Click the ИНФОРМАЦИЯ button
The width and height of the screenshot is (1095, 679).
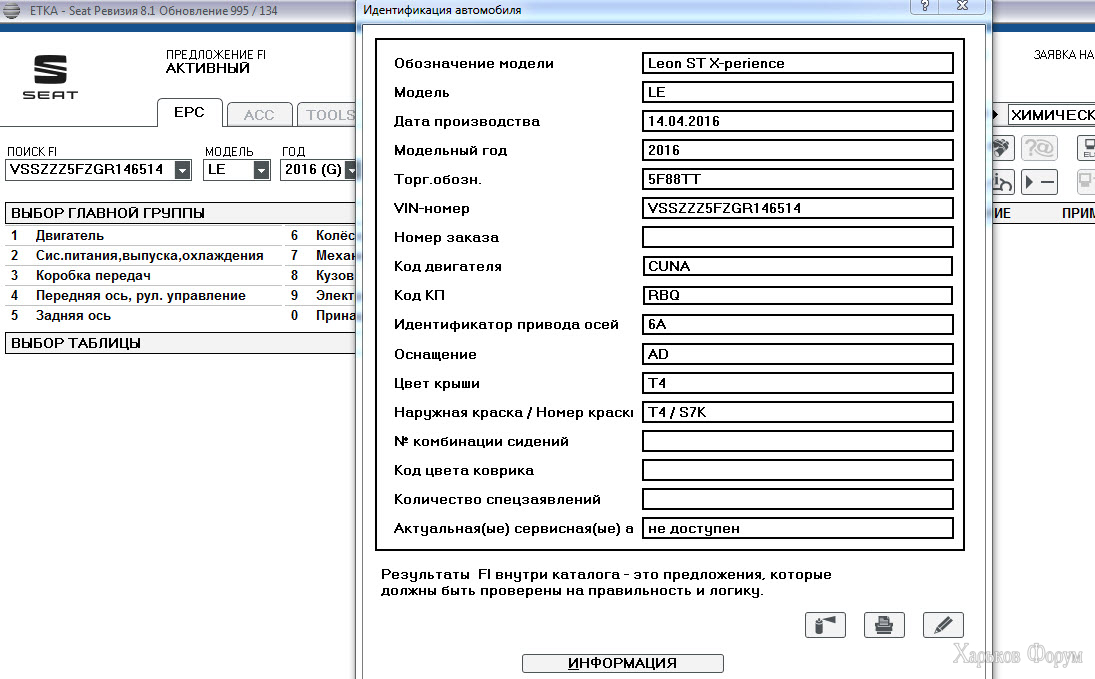622,663
